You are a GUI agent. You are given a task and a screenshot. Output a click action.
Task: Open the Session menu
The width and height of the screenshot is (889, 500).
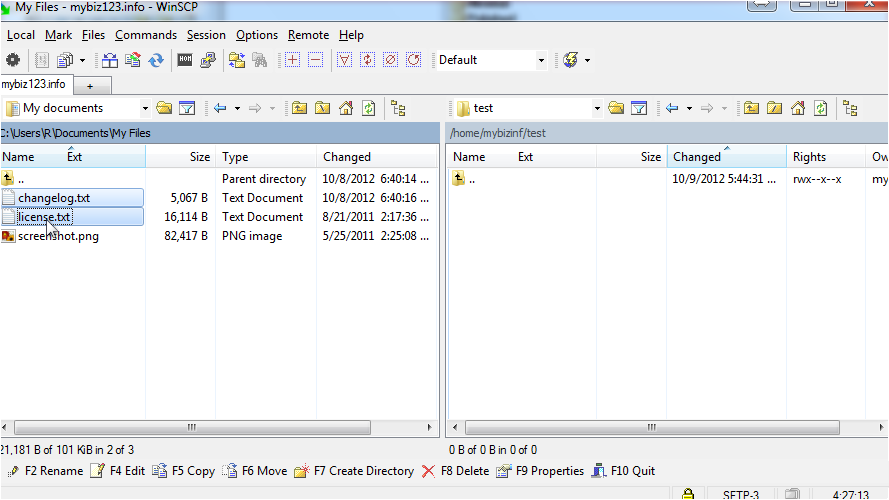tap(206, 35)
